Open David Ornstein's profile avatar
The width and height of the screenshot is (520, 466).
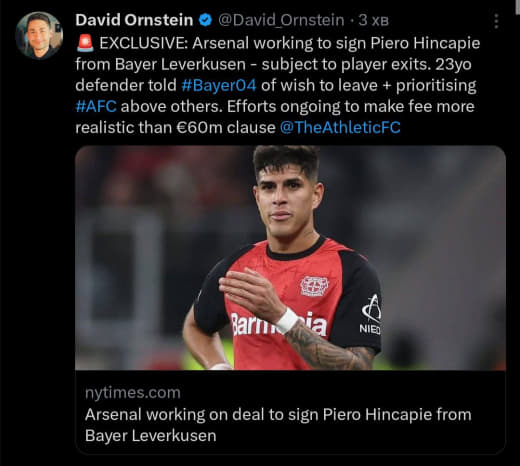coord(39,35)
